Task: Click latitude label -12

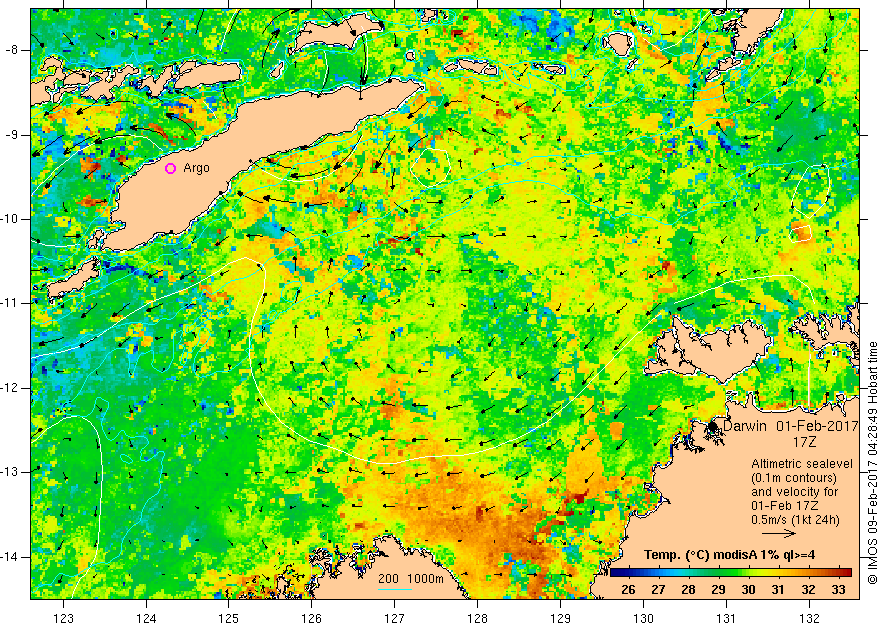Action: (x=10, y=388)
